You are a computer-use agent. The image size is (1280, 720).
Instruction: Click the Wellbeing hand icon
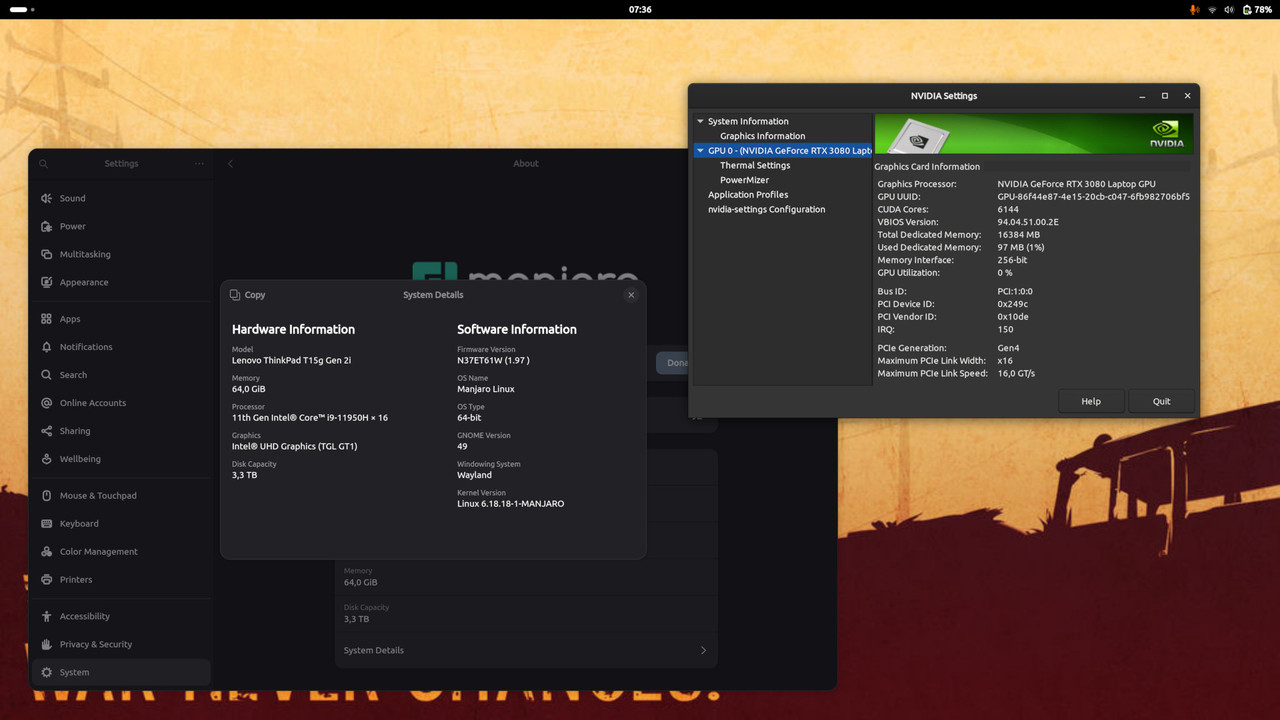46,459
